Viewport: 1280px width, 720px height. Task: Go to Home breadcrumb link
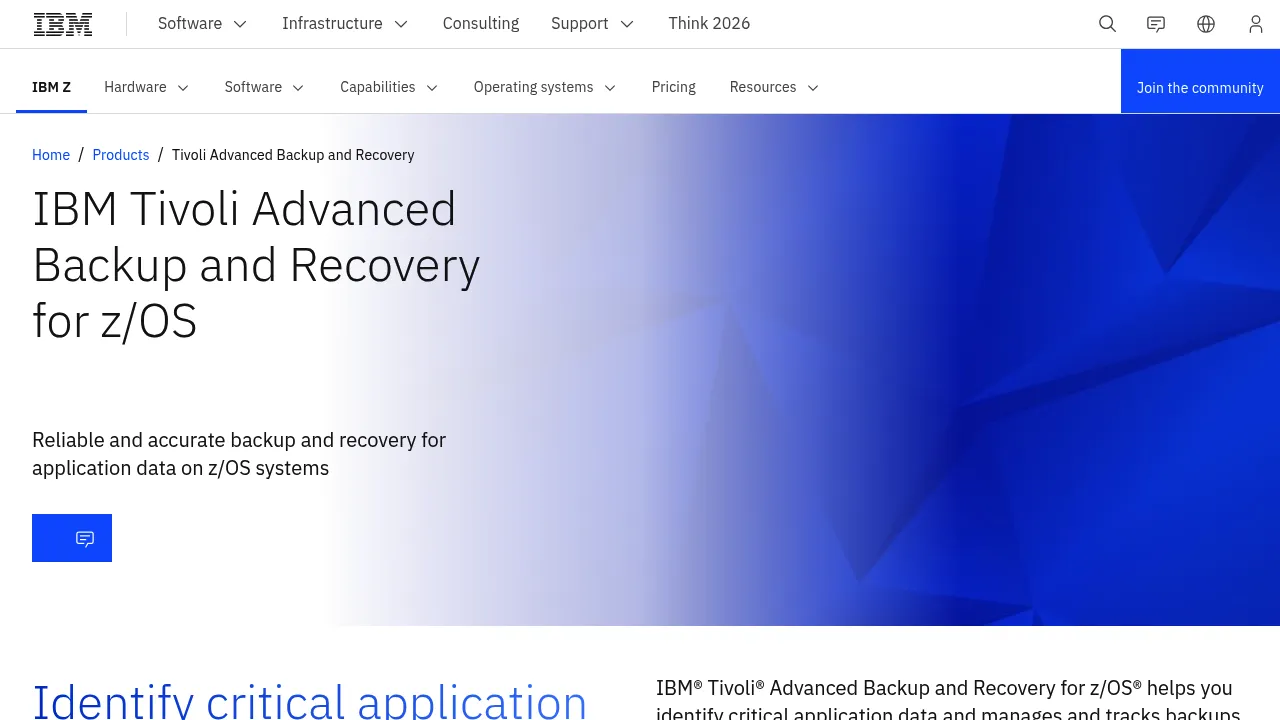click(51, 155)
